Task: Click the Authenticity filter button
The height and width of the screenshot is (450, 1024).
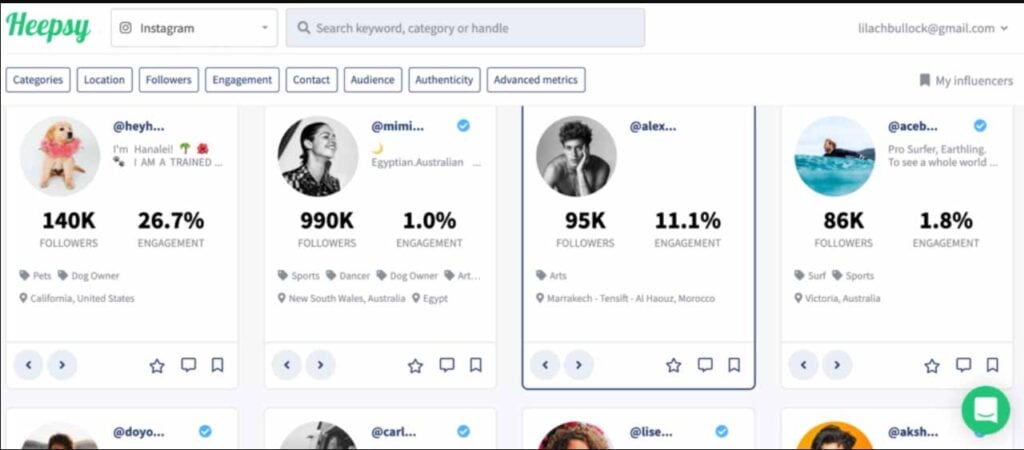Action: 444,80
